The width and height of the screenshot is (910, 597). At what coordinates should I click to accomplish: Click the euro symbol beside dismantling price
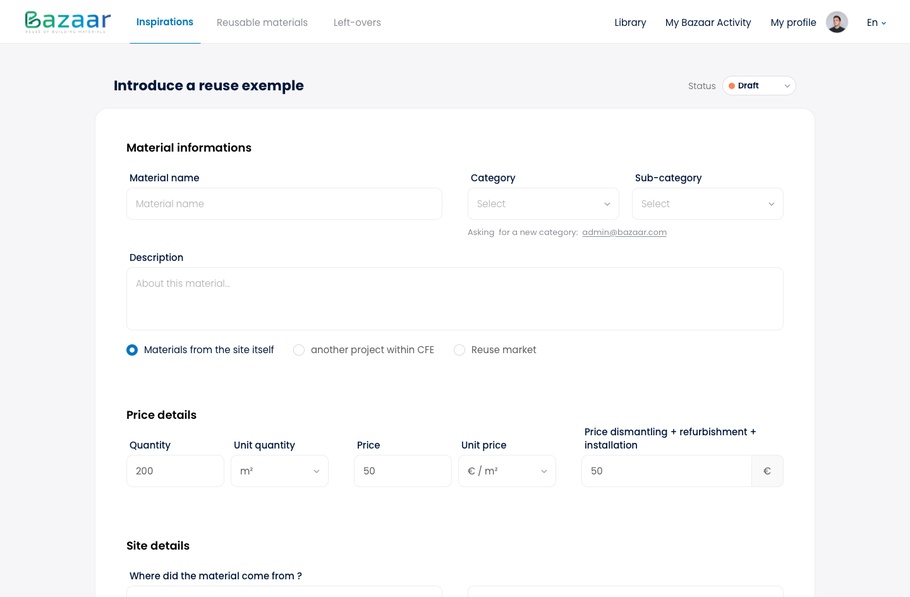point(767,471)
